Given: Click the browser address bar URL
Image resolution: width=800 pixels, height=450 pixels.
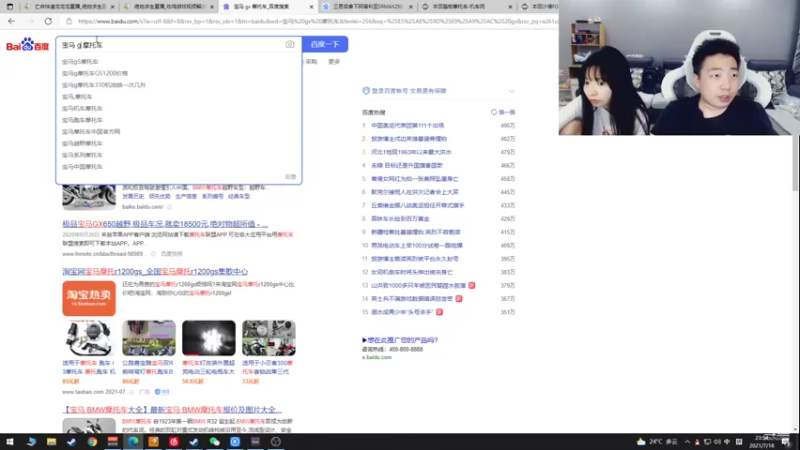Looking at the screenshot, I should pos(316,21).
